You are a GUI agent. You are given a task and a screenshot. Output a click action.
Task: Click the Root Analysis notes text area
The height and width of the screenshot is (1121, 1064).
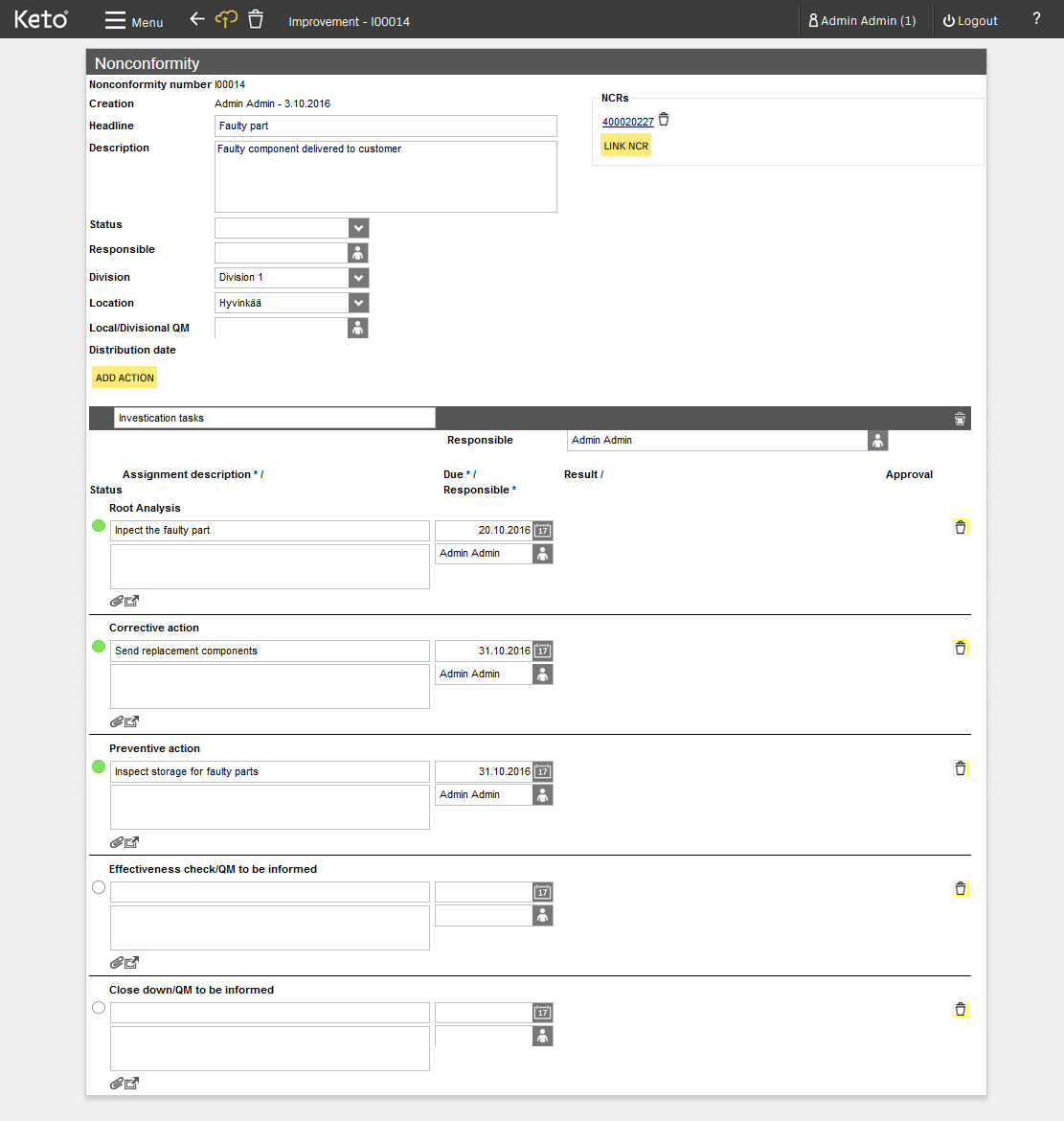pyautogui.click(x=270, y=567)
